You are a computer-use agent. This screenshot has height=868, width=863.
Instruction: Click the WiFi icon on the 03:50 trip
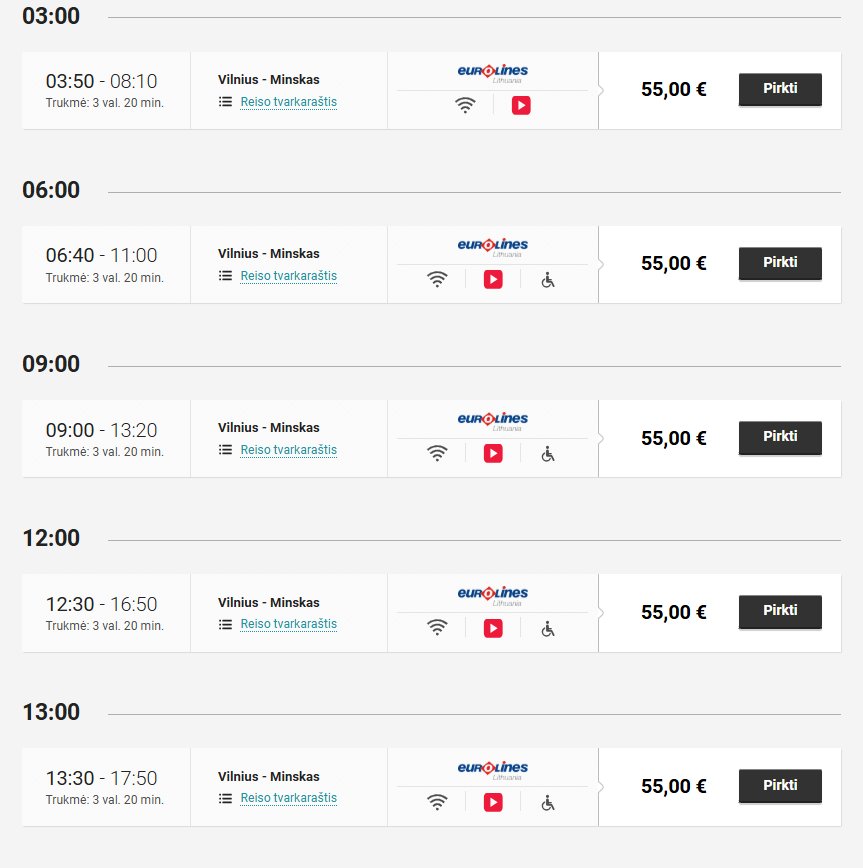pyautogui.click(x=465, y=105)
